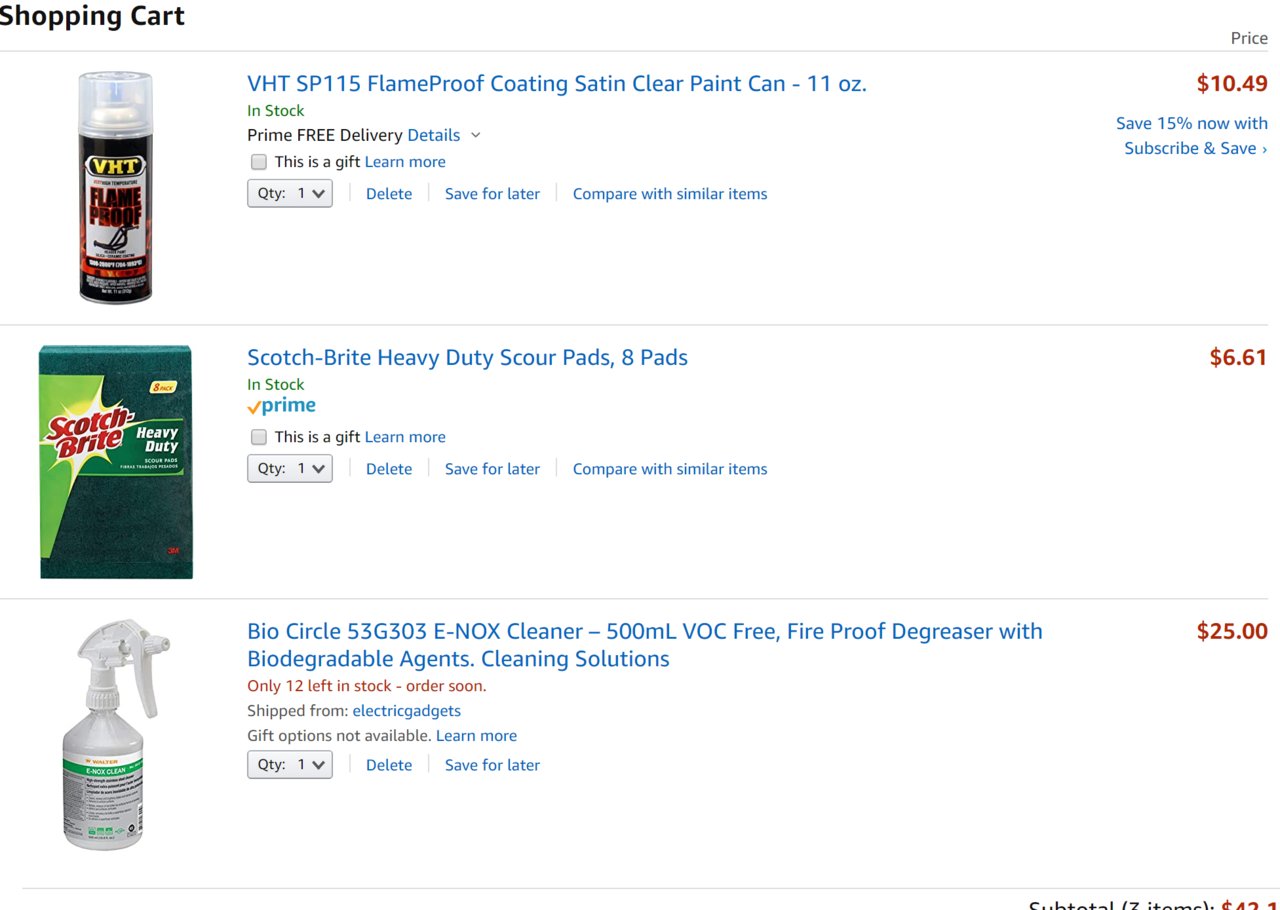Image resolution: width=1280 pixels, height=910 pixels.
Task: Open the electricgadgets seller link
Action: [407, 711]
